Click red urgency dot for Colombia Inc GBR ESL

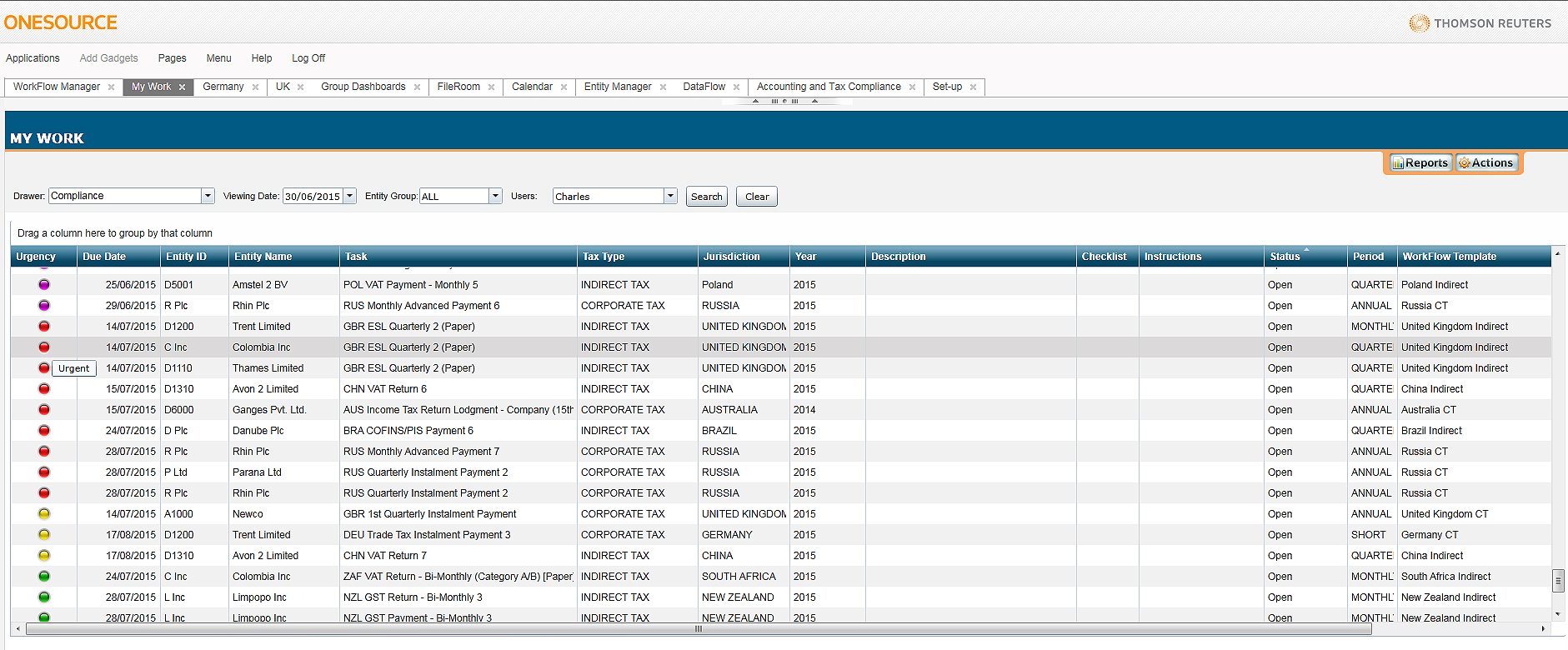44,347
